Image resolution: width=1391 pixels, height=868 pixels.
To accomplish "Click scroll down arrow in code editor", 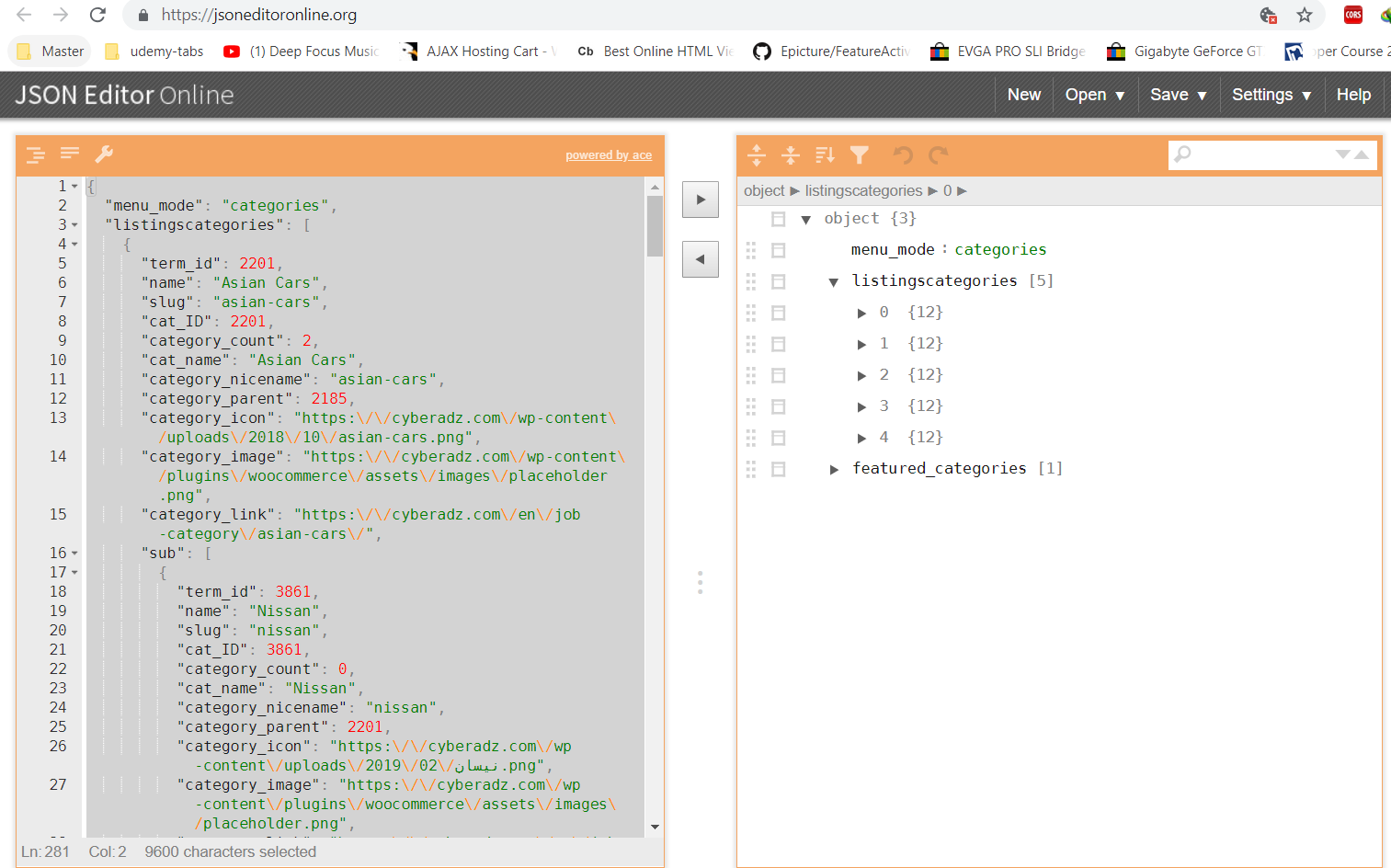I will [x=655, y=827].
